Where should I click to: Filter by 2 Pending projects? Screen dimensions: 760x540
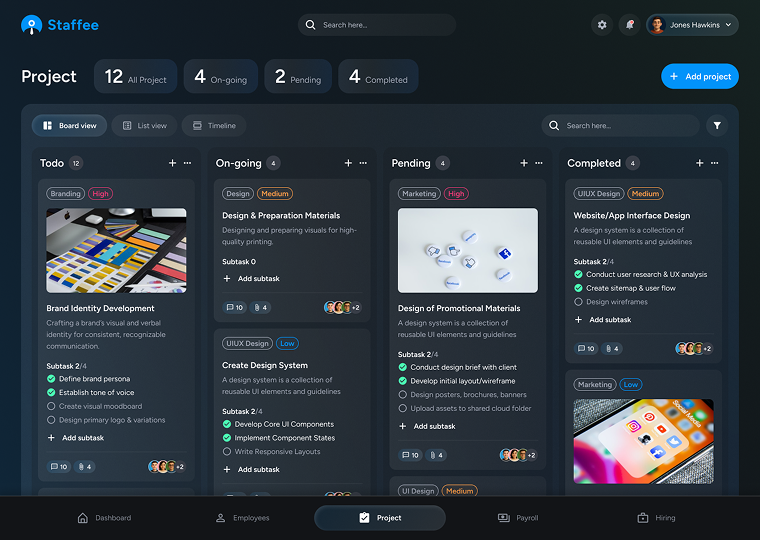[x=298, y=76]
